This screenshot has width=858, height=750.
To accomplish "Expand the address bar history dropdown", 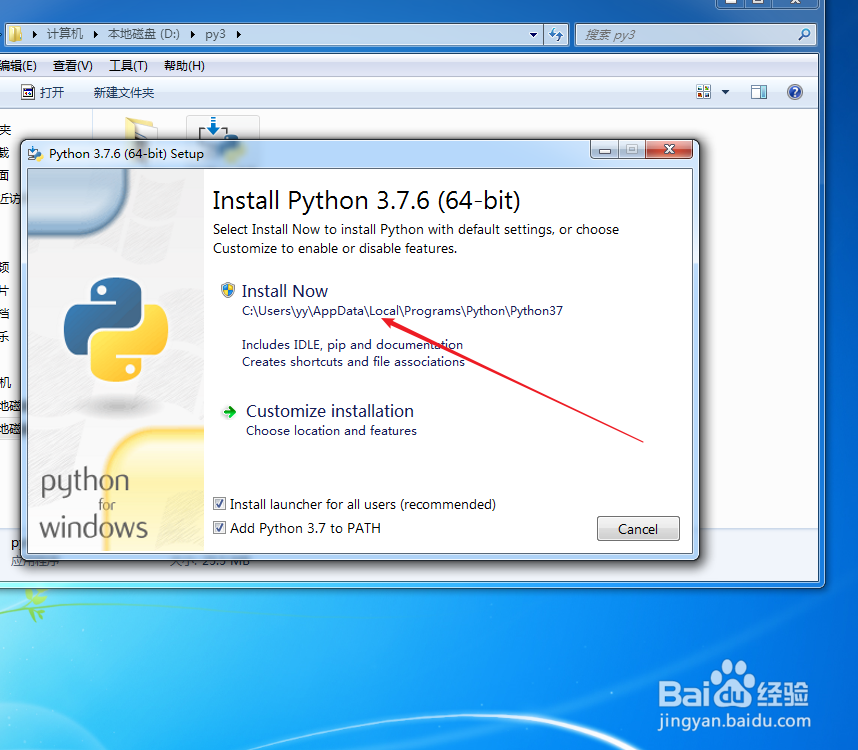I will pyautogui.click(x=533, y=34).
